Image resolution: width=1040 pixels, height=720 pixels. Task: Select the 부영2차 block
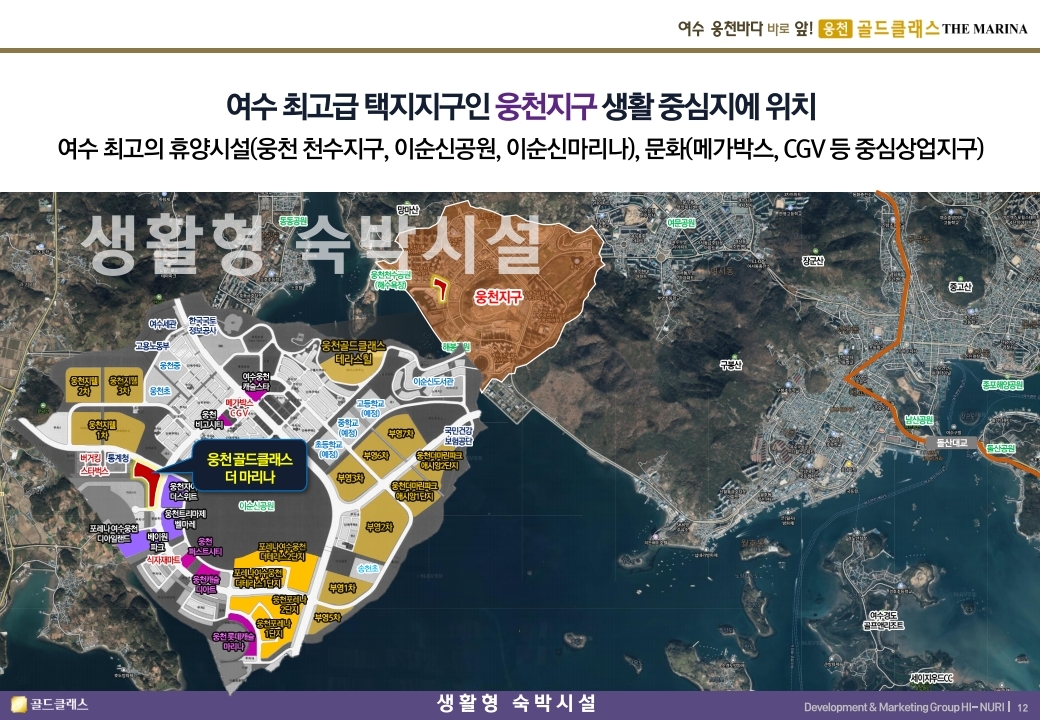click(382, 528)
